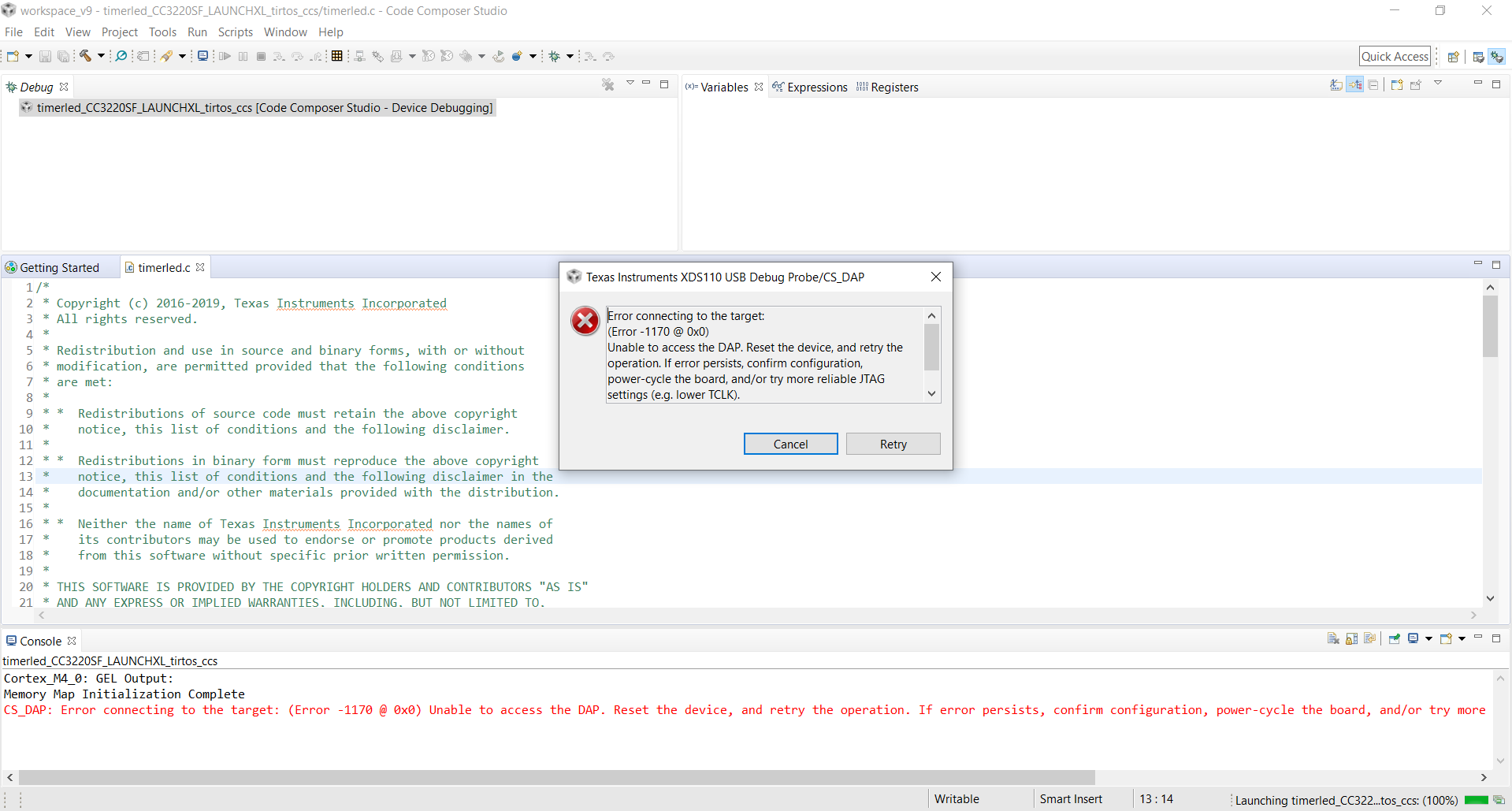Expand the flash icon dropdown arrow
Image resolution: width=1512 pixels, height=811 pixels.
tap(182, 56)
